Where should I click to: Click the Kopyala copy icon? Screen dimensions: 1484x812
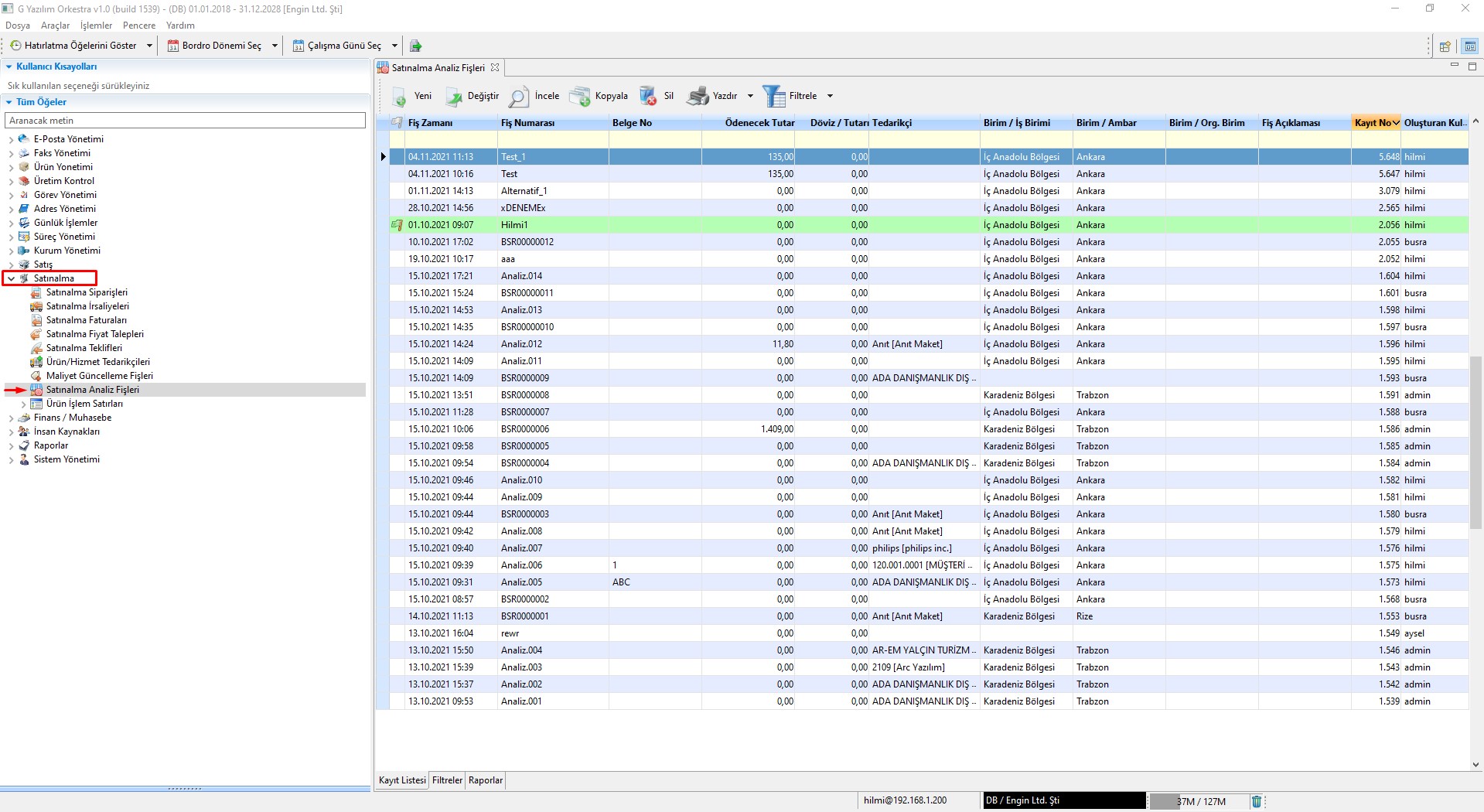tap(580, 97)
